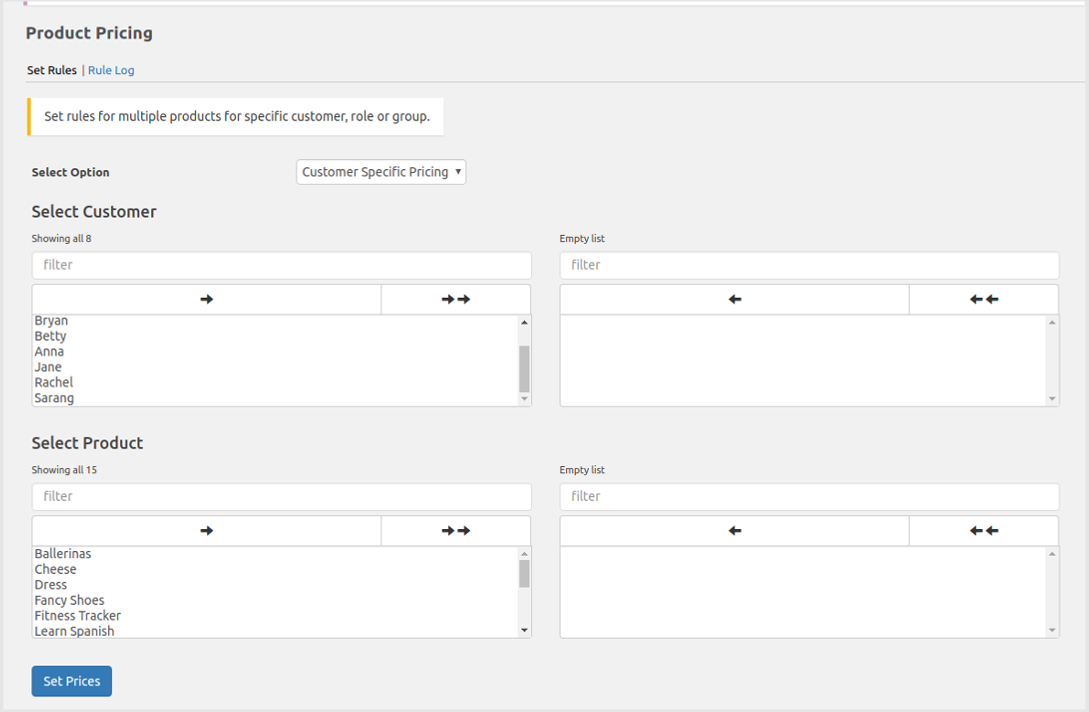Select the Ballerinas product

point(62,553)
